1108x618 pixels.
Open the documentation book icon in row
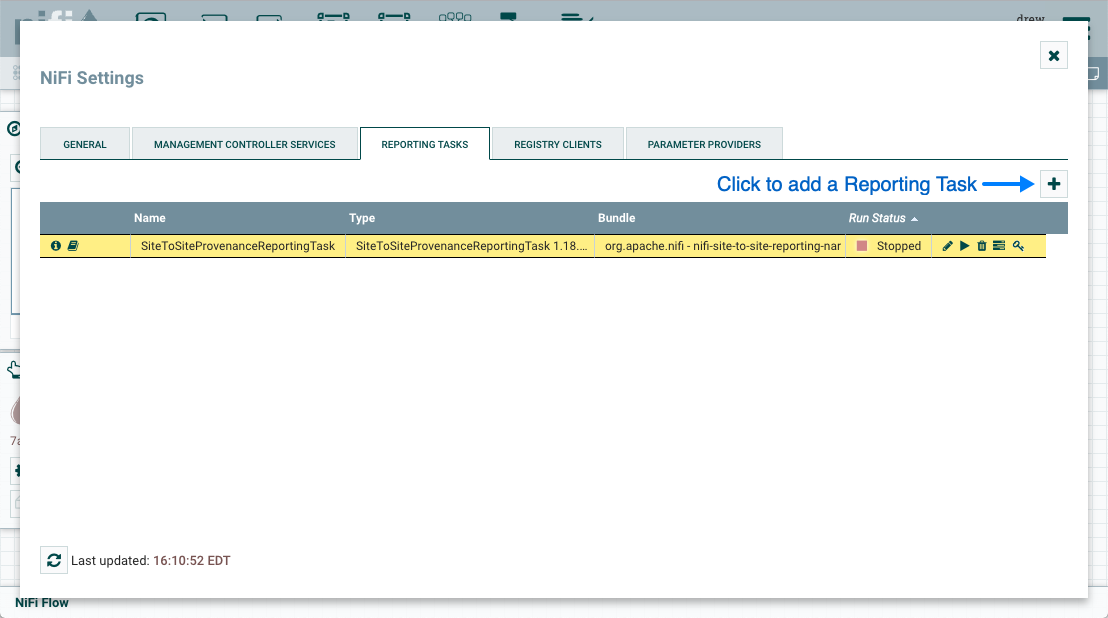73,246
